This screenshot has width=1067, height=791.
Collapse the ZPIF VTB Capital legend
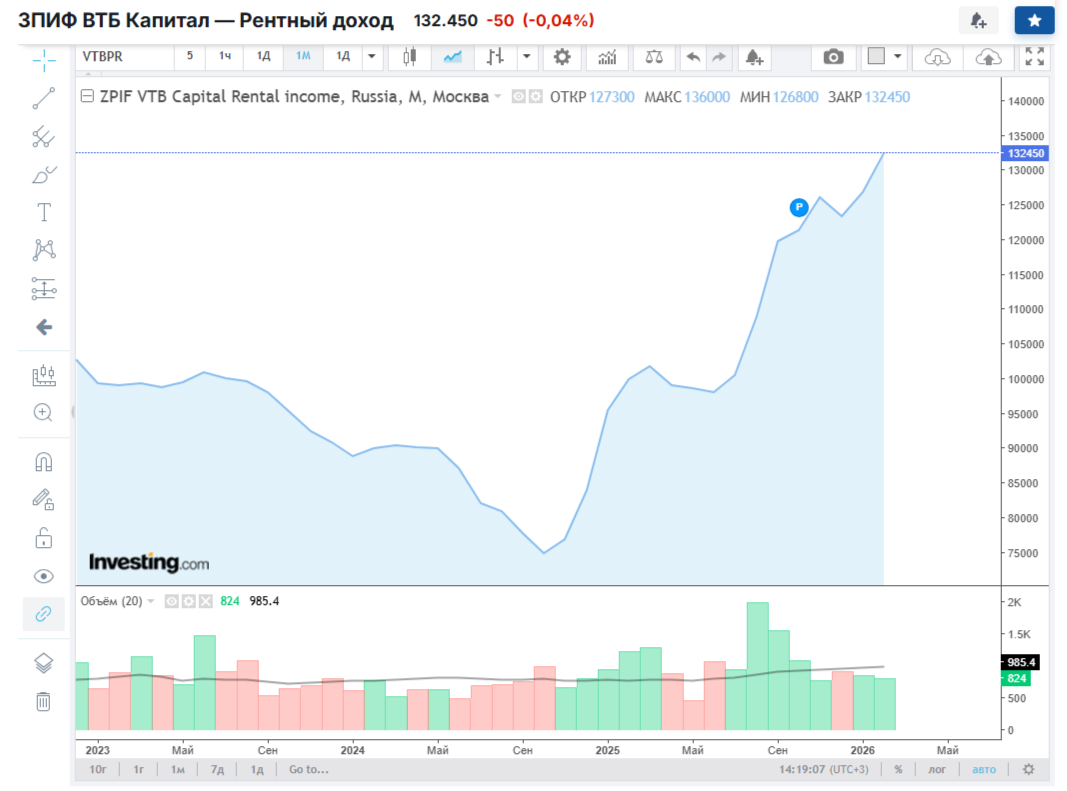(87, 96)
